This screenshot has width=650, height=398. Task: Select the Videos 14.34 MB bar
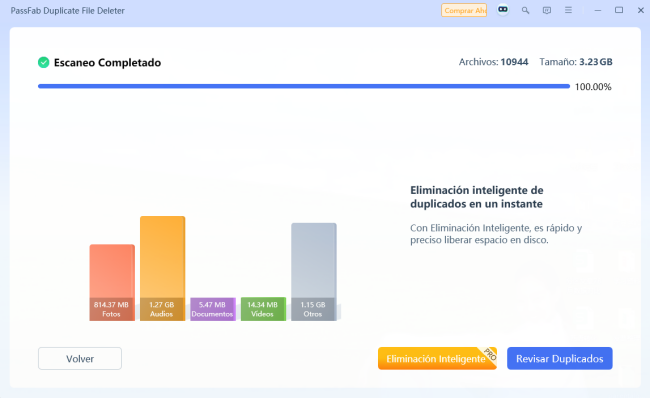tap(263, 309)
